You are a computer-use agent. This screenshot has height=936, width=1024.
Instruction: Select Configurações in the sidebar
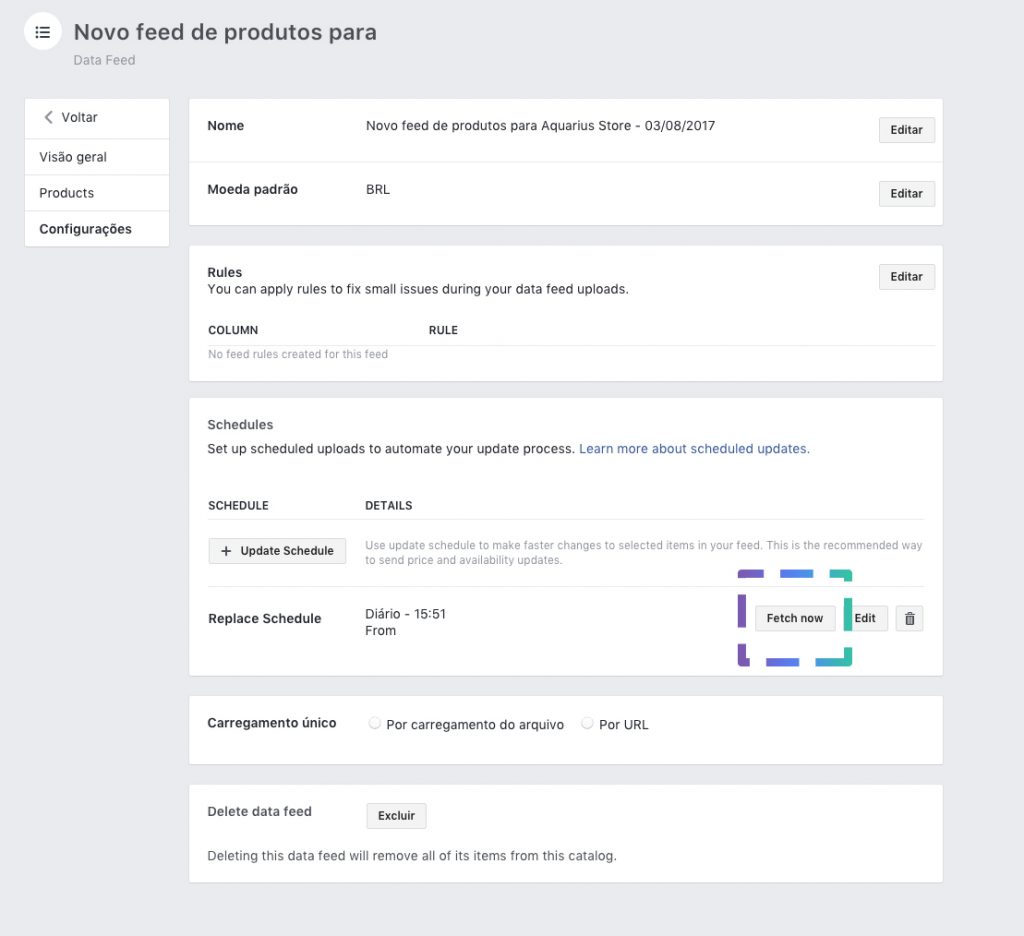click(x=85, y=229)
